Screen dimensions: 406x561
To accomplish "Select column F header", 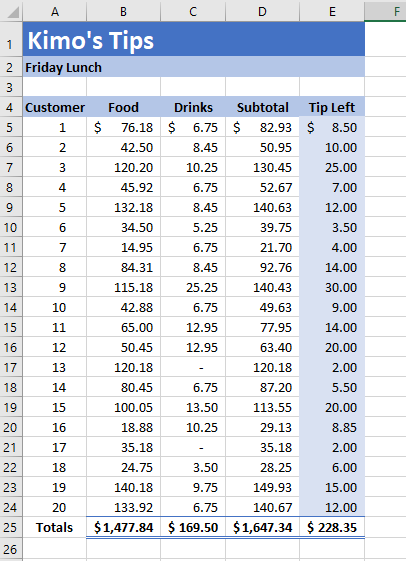I will pyautogui.click(x=385, y=11).
